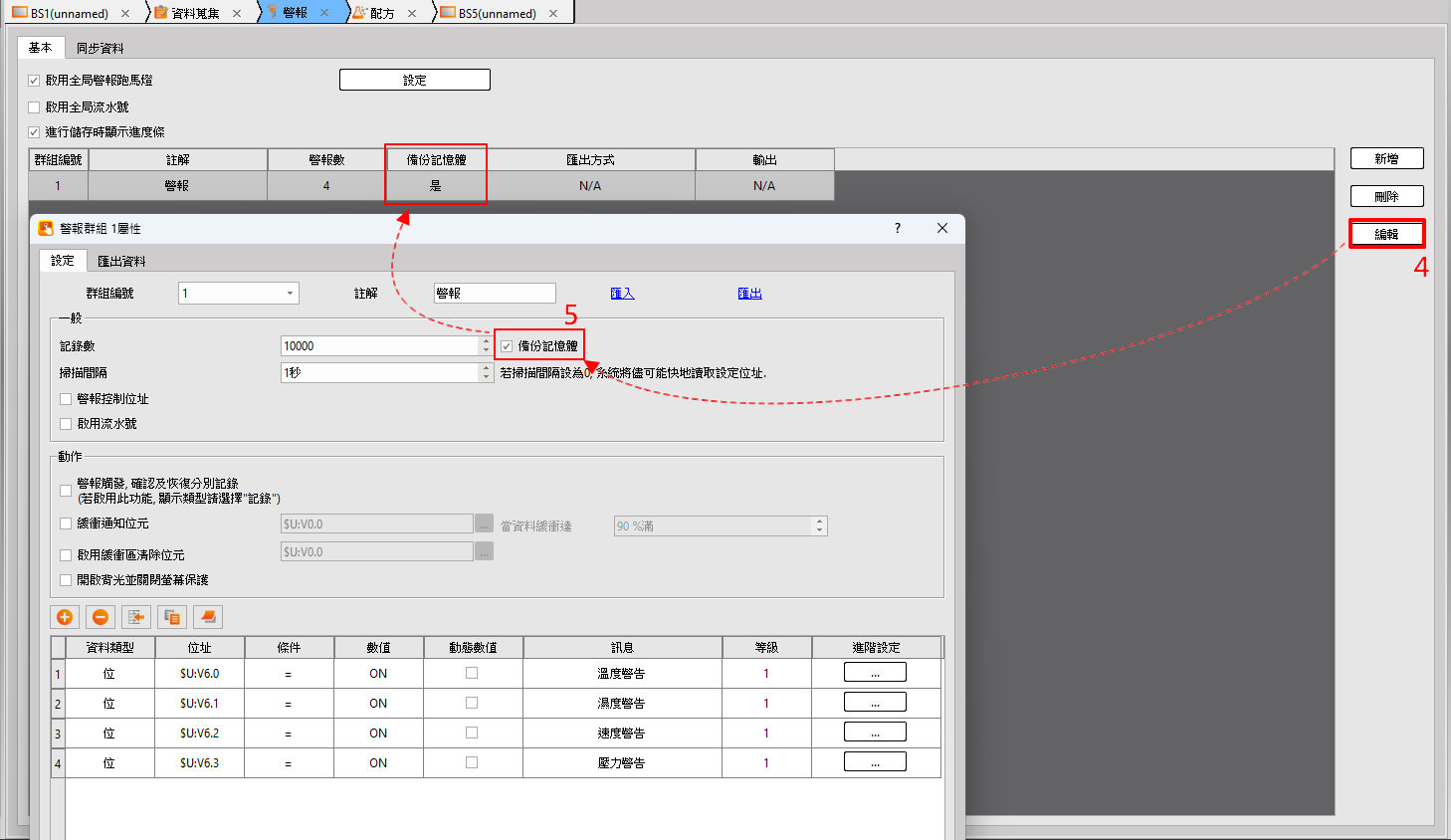1451x840 pixels.
Task: Click the insert row arrow icon
Action: click(x=136, y=617)
